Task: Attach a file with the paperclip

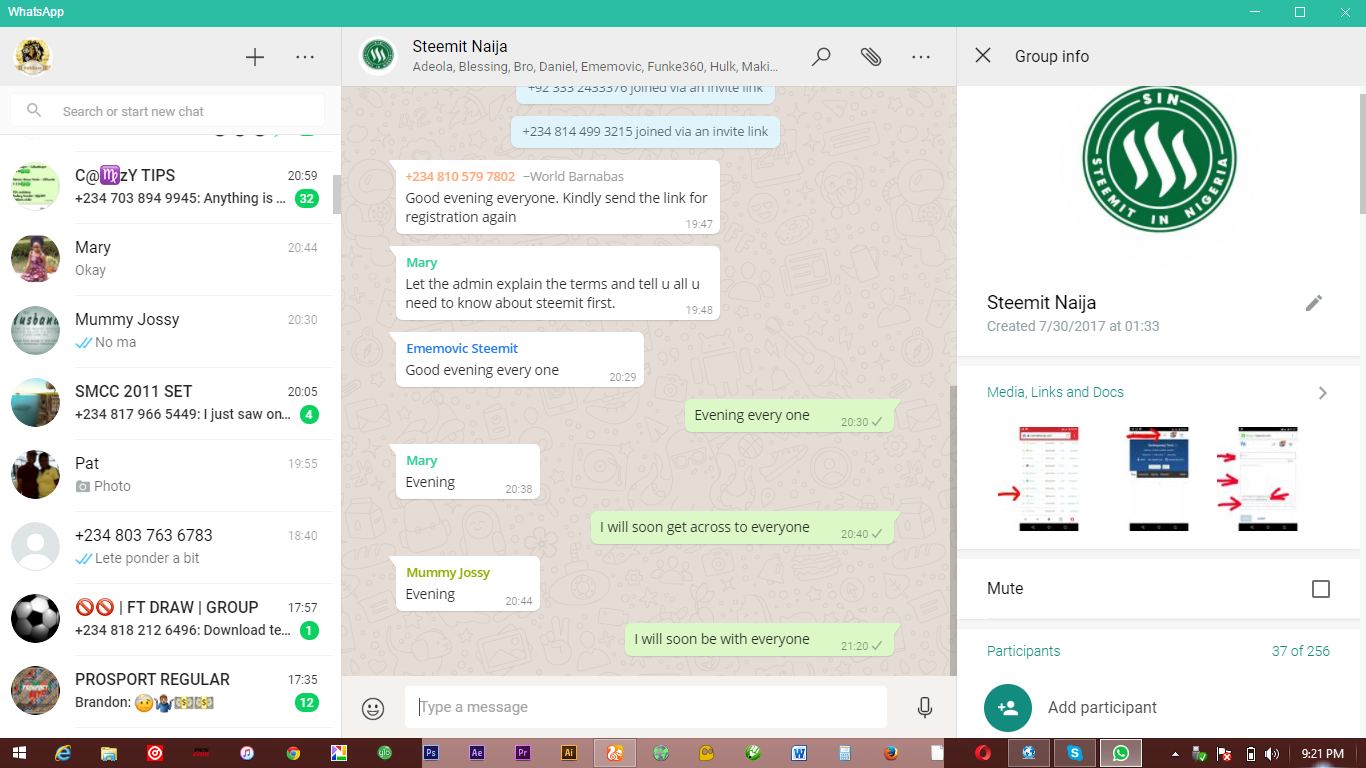Action: pyautogui.click(x=871, y=57)
